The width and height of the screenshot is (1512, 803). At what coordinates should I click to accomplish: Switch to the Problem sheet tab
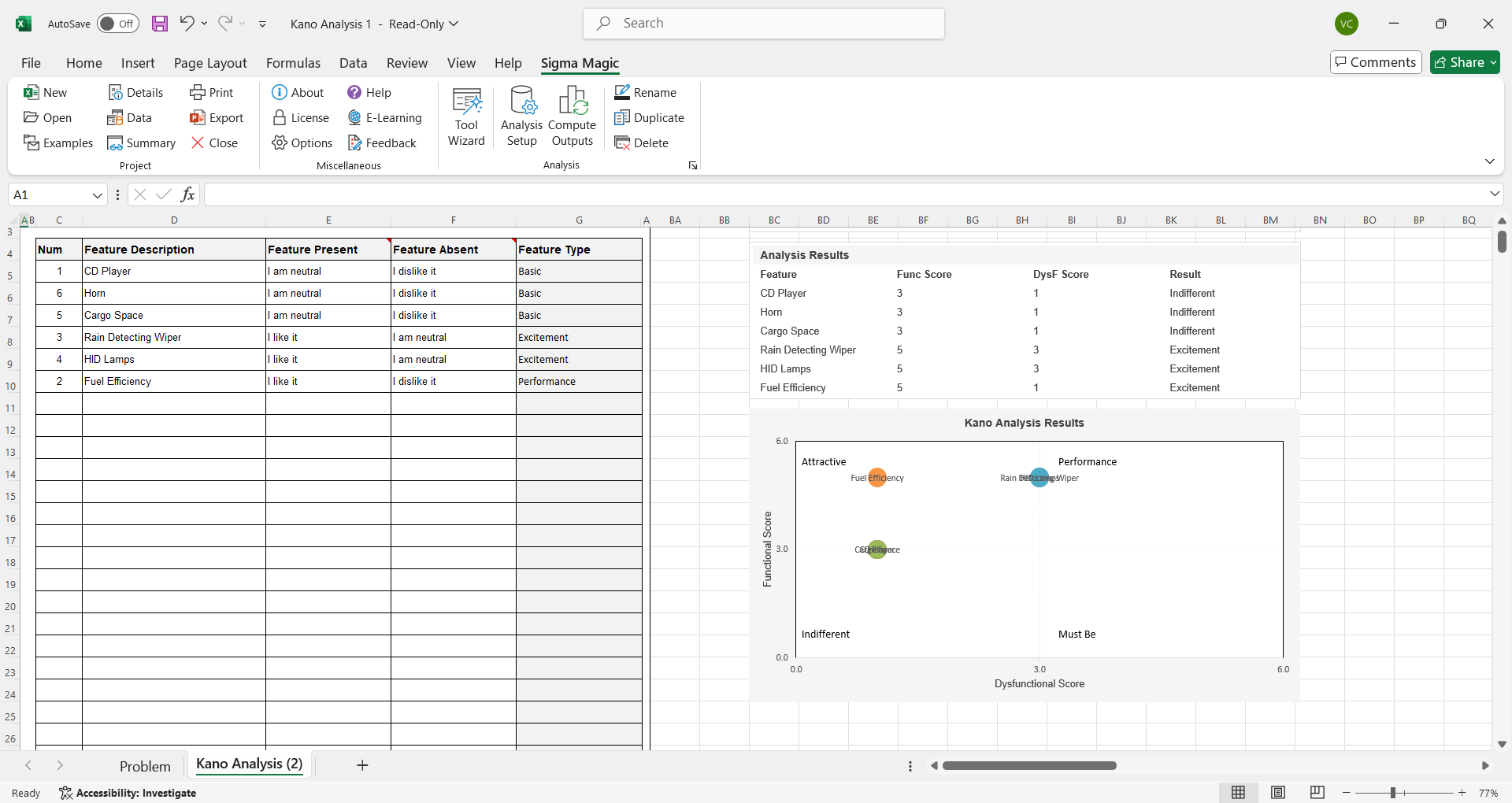145,766
